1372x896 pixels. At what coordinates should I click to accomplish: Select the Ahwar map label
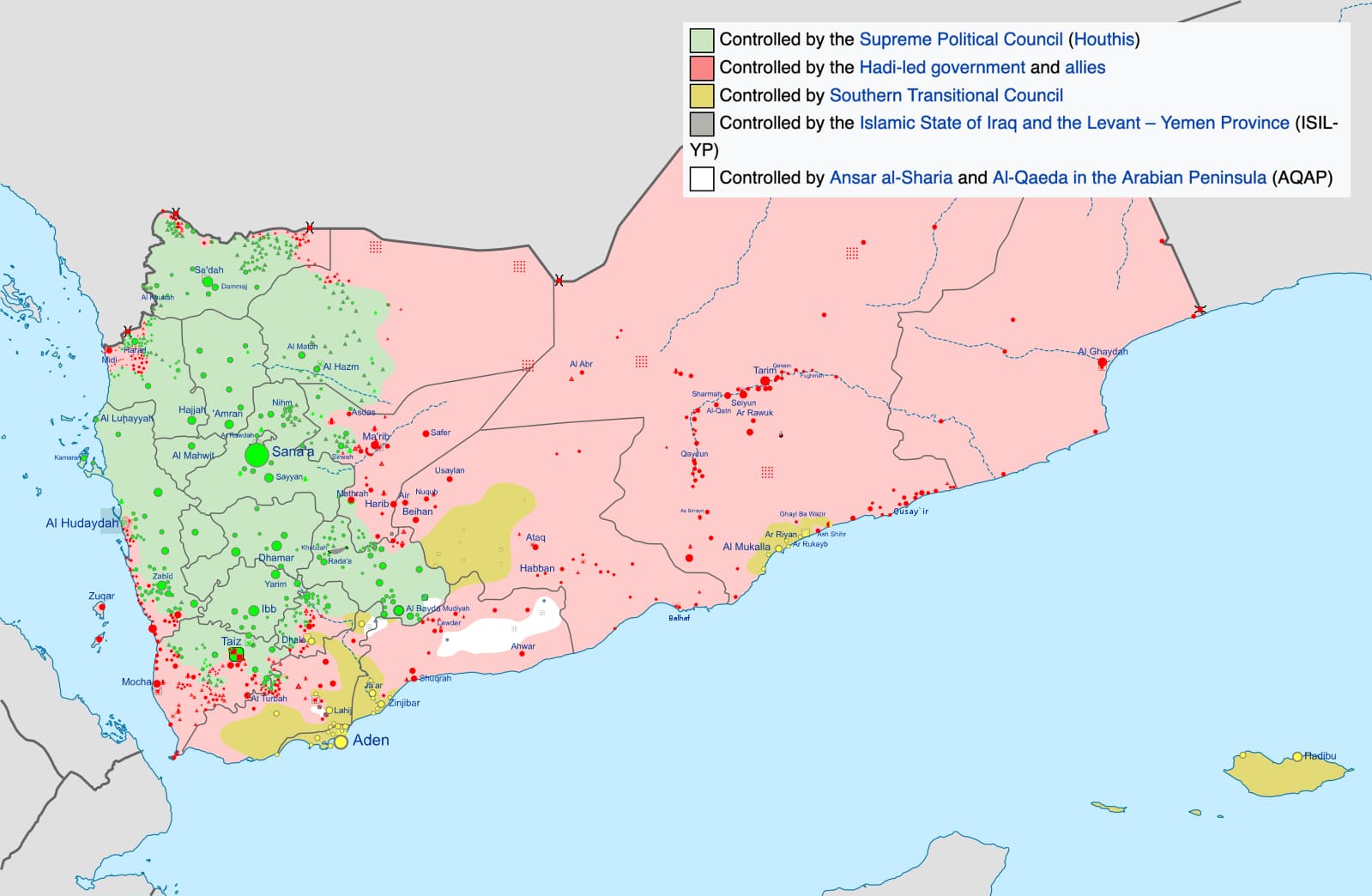[523, 646]
